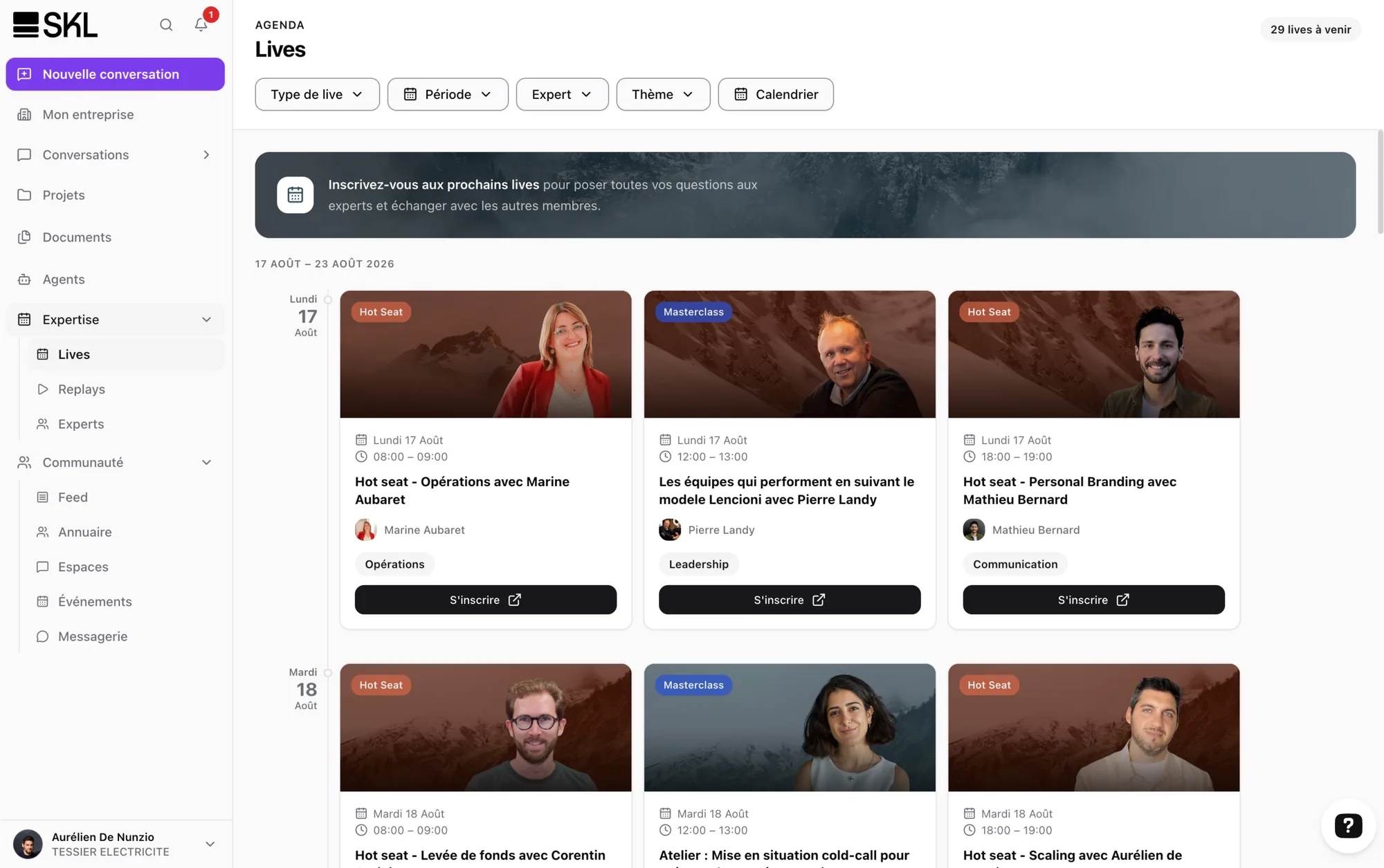Click the Leadership theme tag
The height and width of the screenshot is (868, 1384).
(x=698, y=564)
